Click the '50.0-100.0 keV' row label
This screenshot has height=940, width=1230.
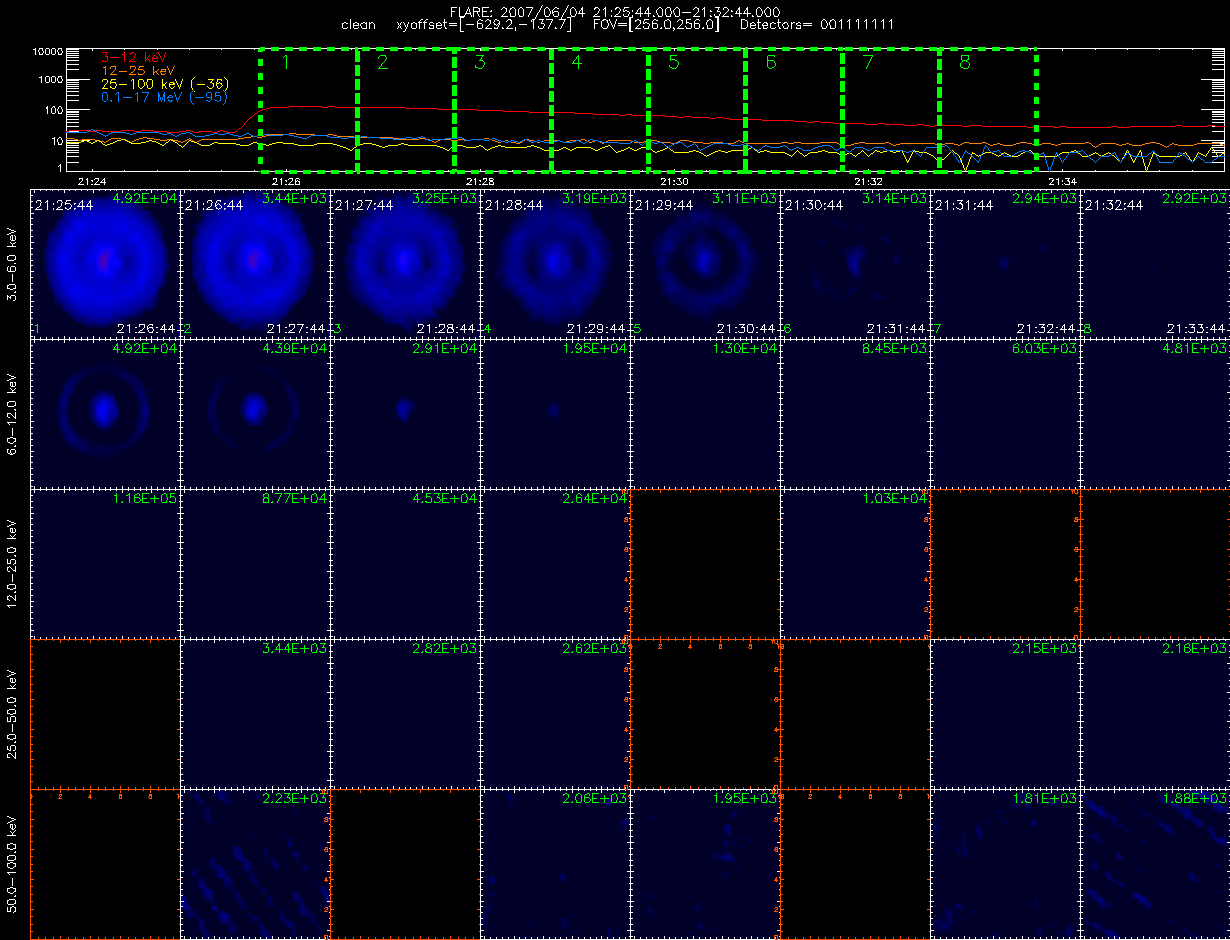pyautogui.click(x=12, y=863)
